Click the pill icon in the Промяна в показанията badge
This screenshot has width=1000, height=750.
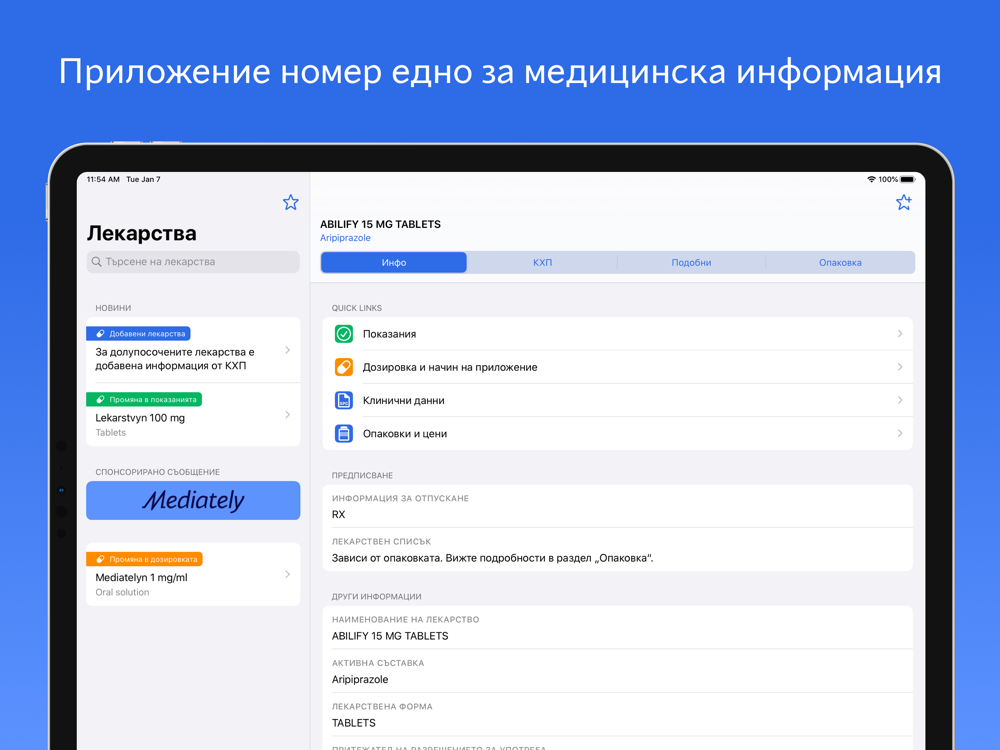pyautogui.click(x=100, y=400)
